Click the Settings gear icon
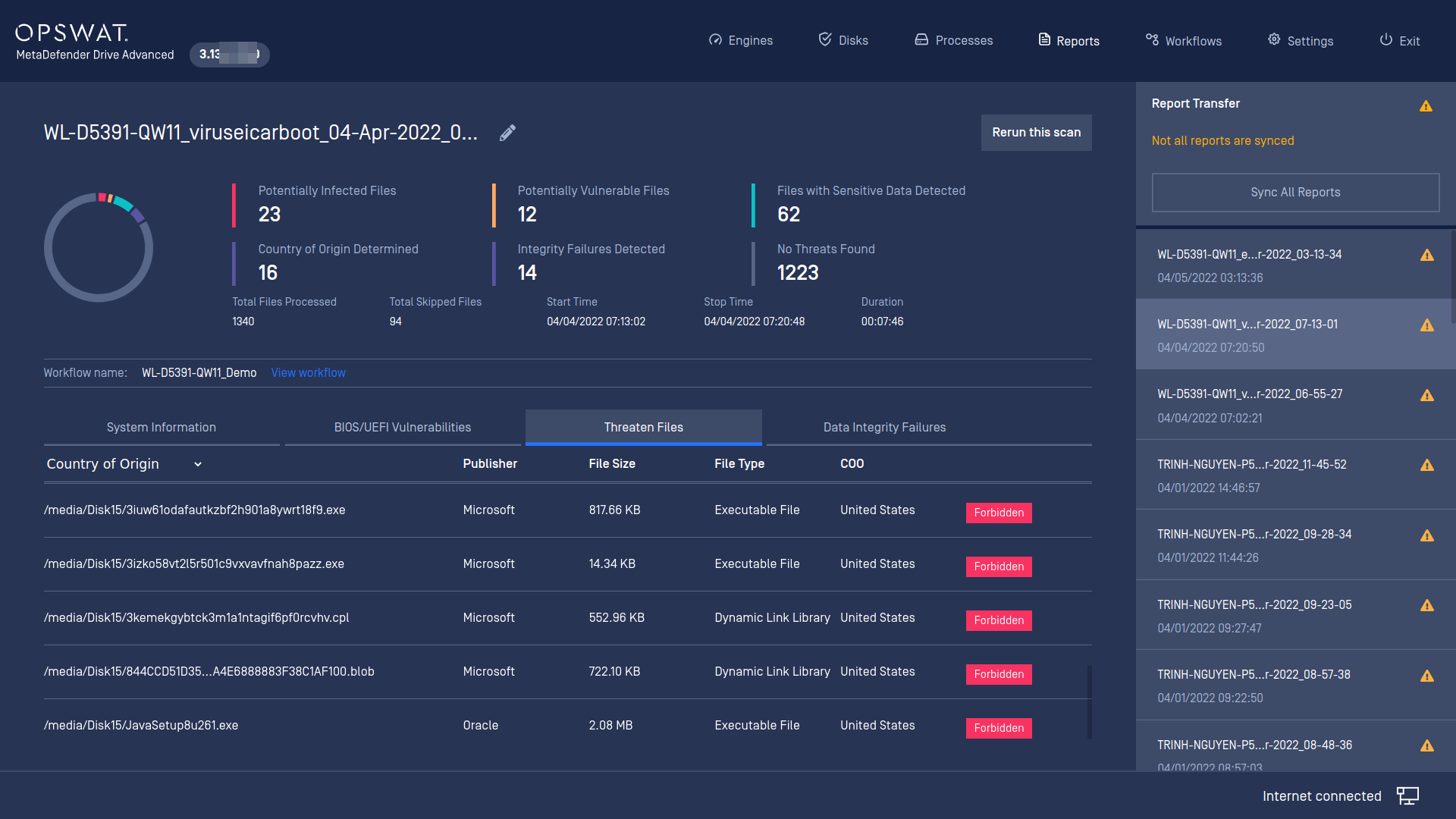1456x819 pixels. pyautogui.click(x=1274, y=39)
